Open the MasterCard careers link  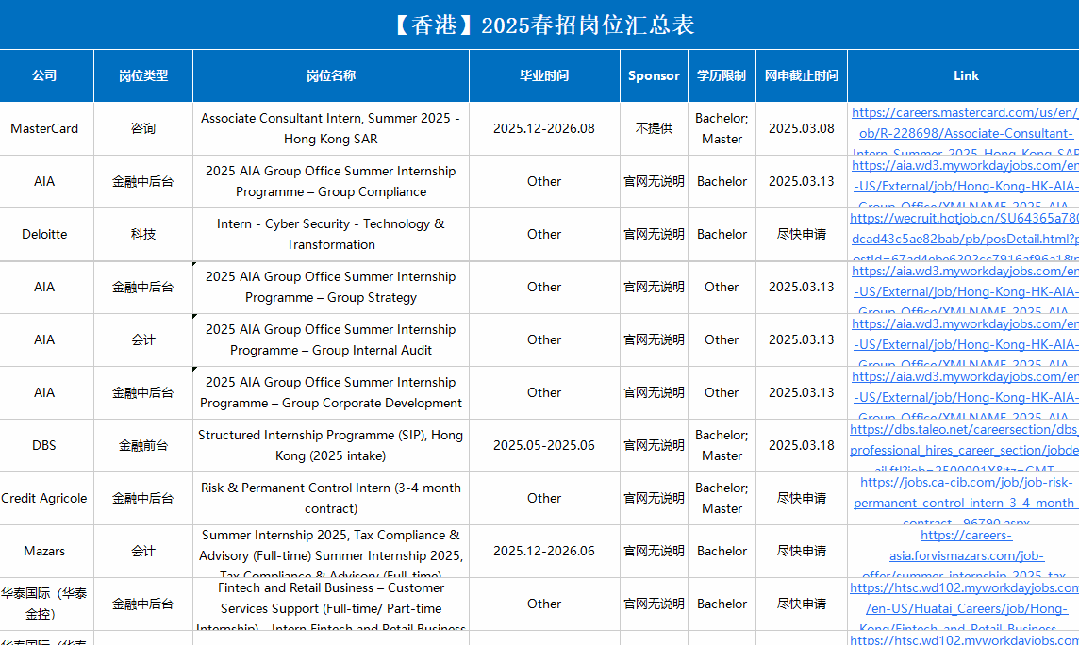click(x=965, y=129)
